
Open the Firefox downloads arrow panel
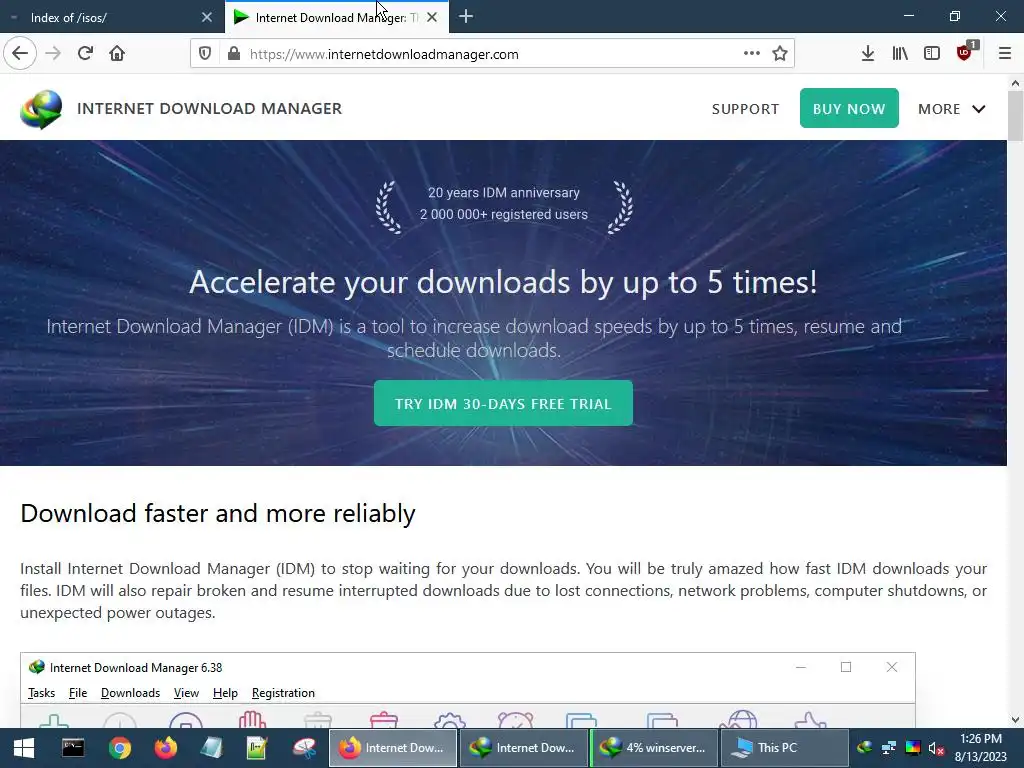(867, 54)
